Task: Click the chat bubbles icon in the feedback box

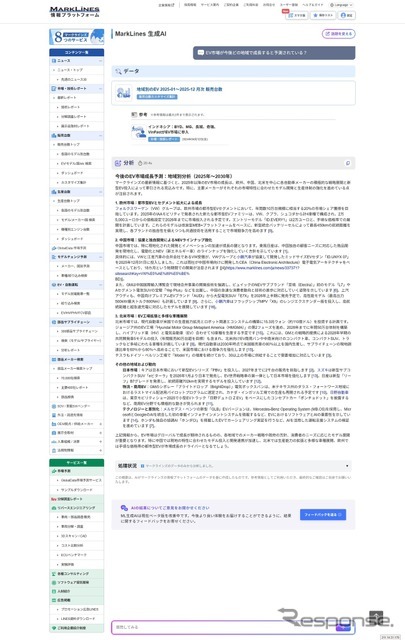Action: (x=125, y=508)
